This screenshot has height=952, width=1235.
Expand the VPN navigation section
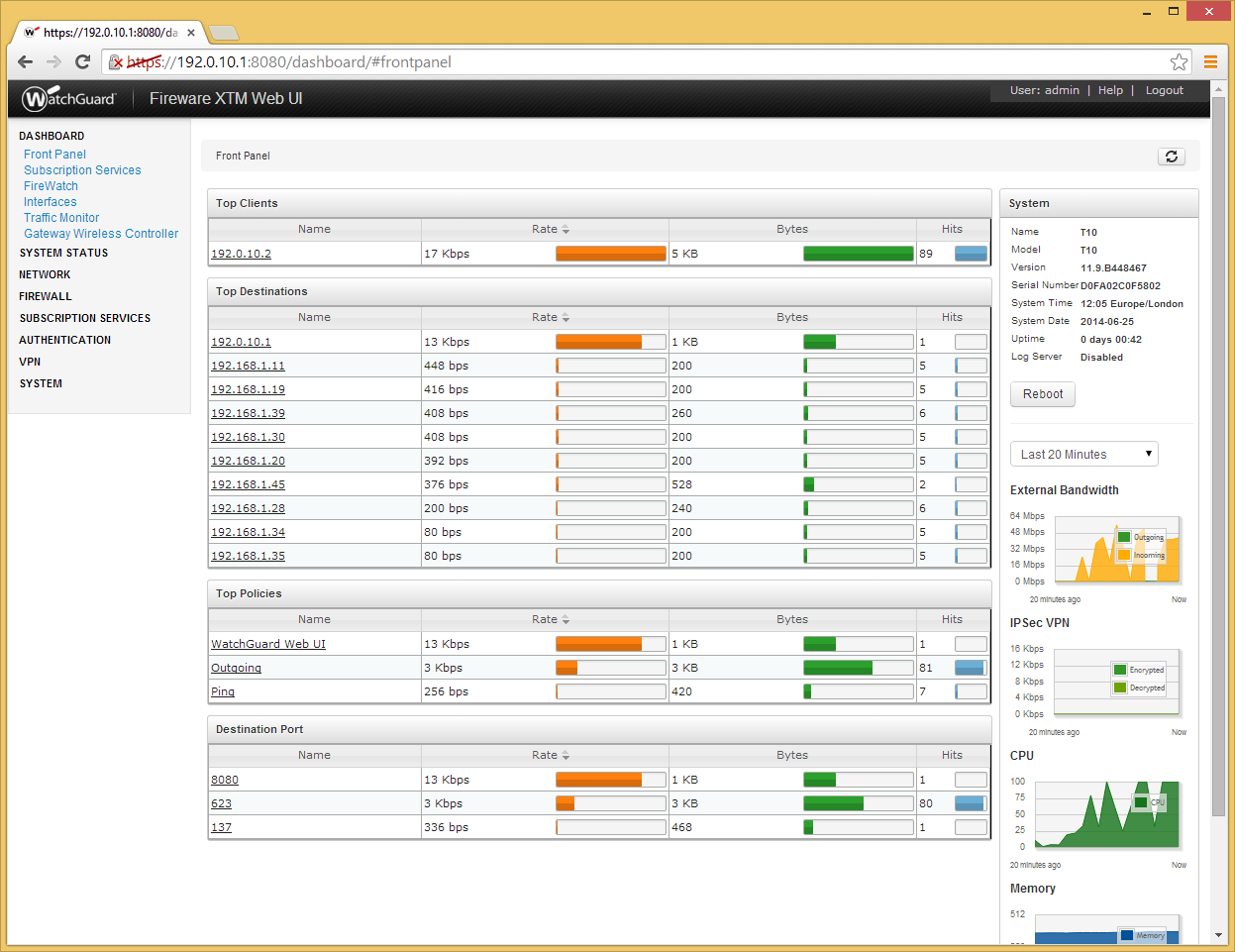click(x=30, y=362)
